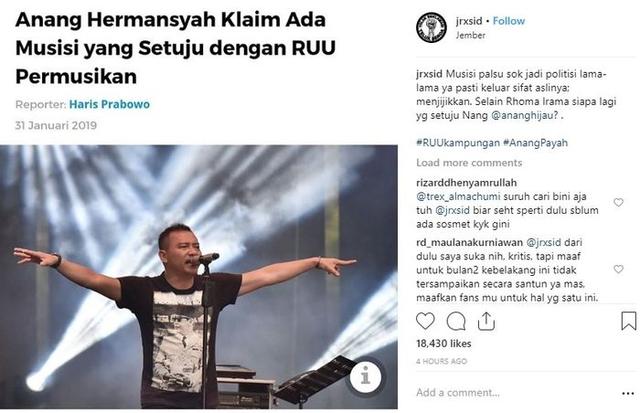This screenshot has width=640, height=413.
Task: Open comments via the speech bubble icon
Action: [x=456, y=321]
